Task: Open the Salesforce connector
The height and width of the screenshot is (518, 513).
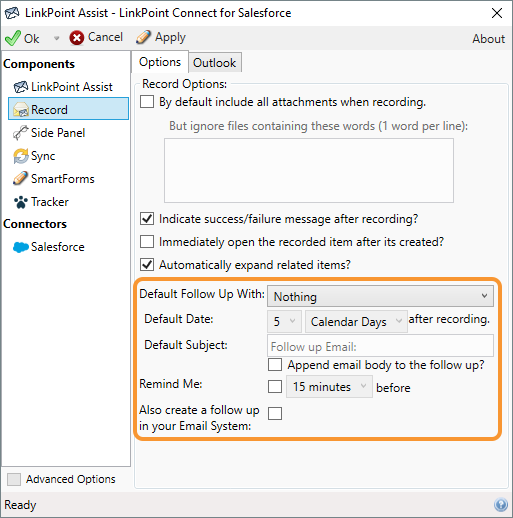Action: click(49, 247)
